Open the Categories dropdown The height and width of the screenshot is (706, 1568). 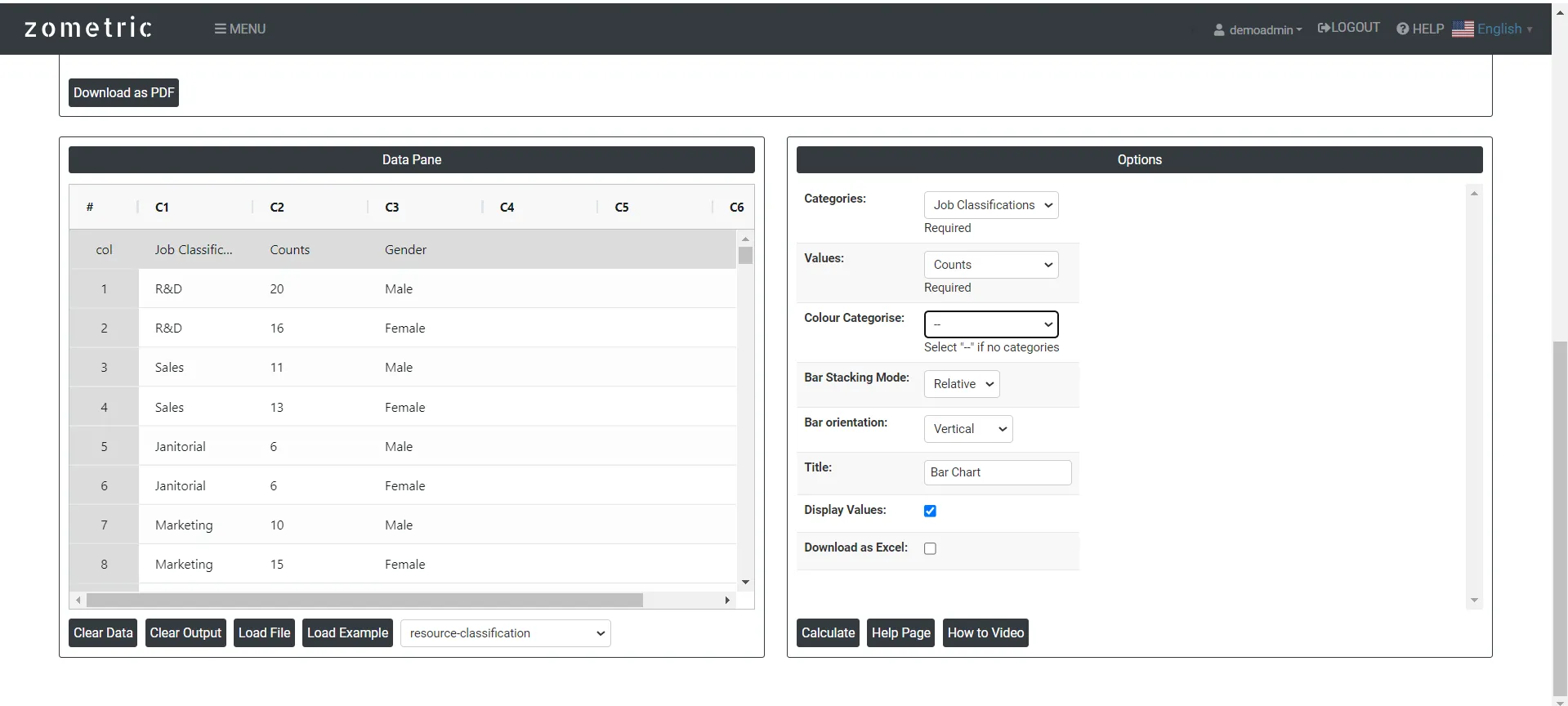[x=991, y=205]
